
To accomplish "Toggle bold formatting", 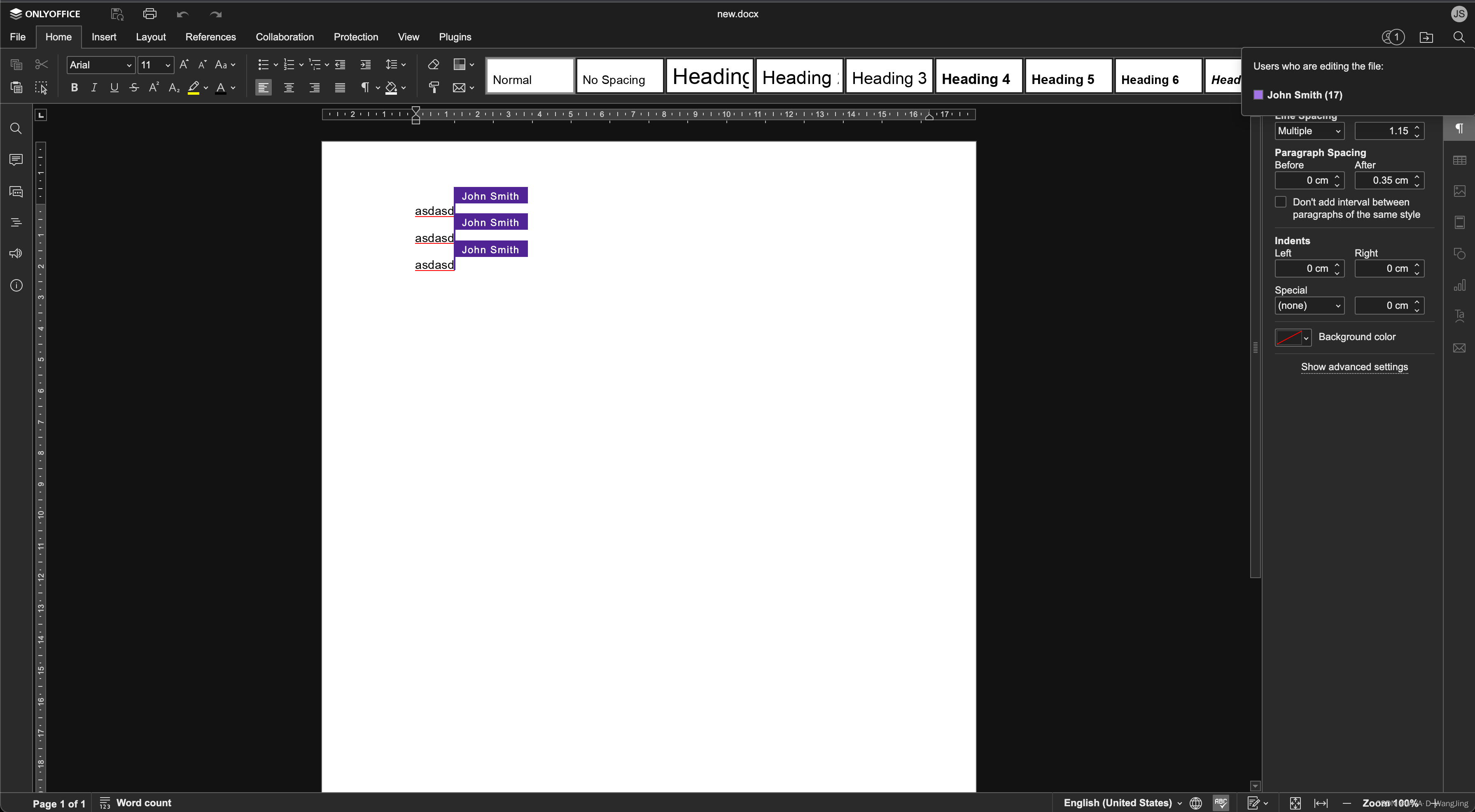I will coord(74,87).
